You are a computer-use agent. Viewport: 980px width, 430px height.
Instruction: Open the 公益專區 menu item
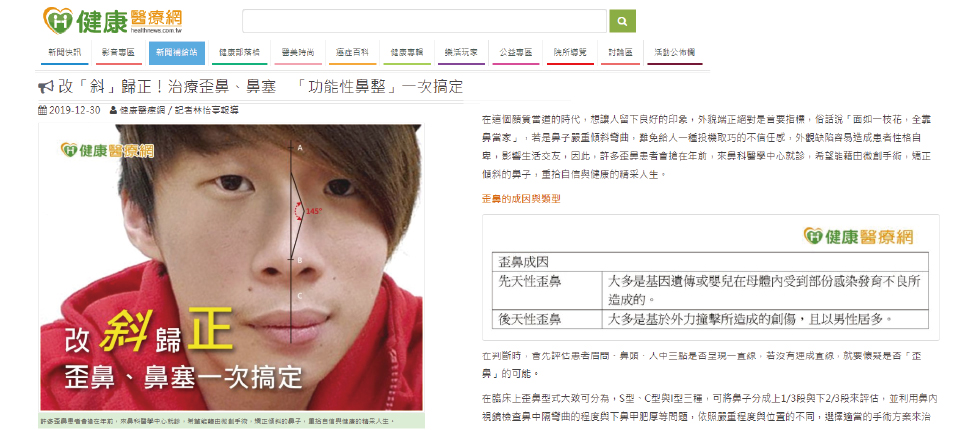[516, 52]
